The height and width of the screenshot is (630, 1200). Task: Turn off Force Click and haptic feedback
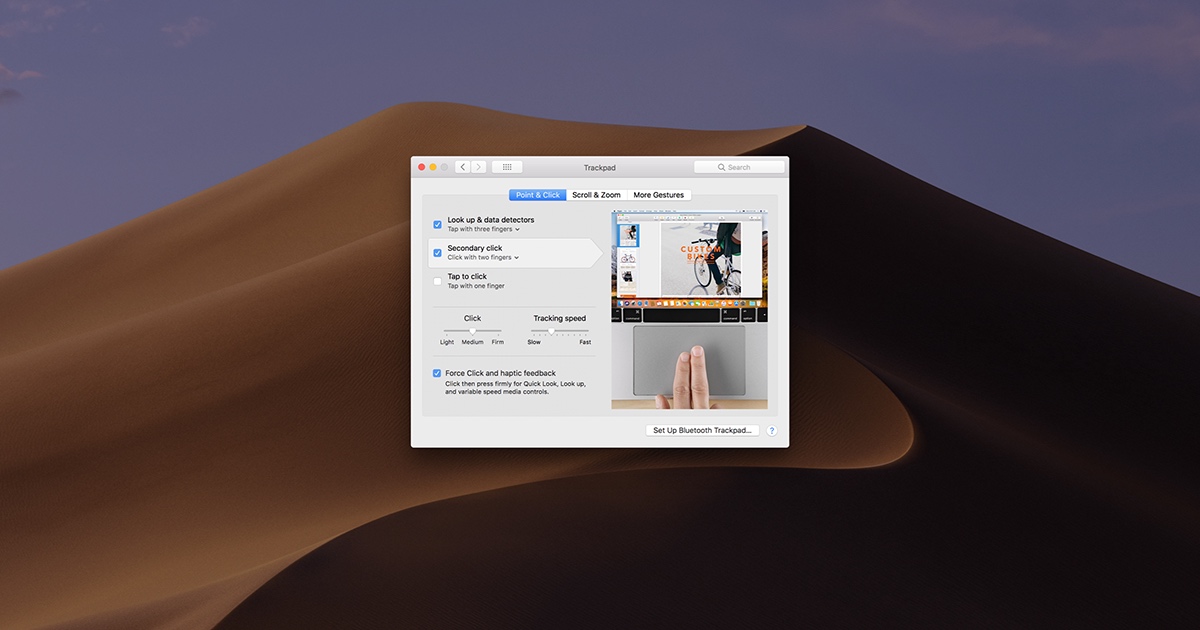pos(437,373)
